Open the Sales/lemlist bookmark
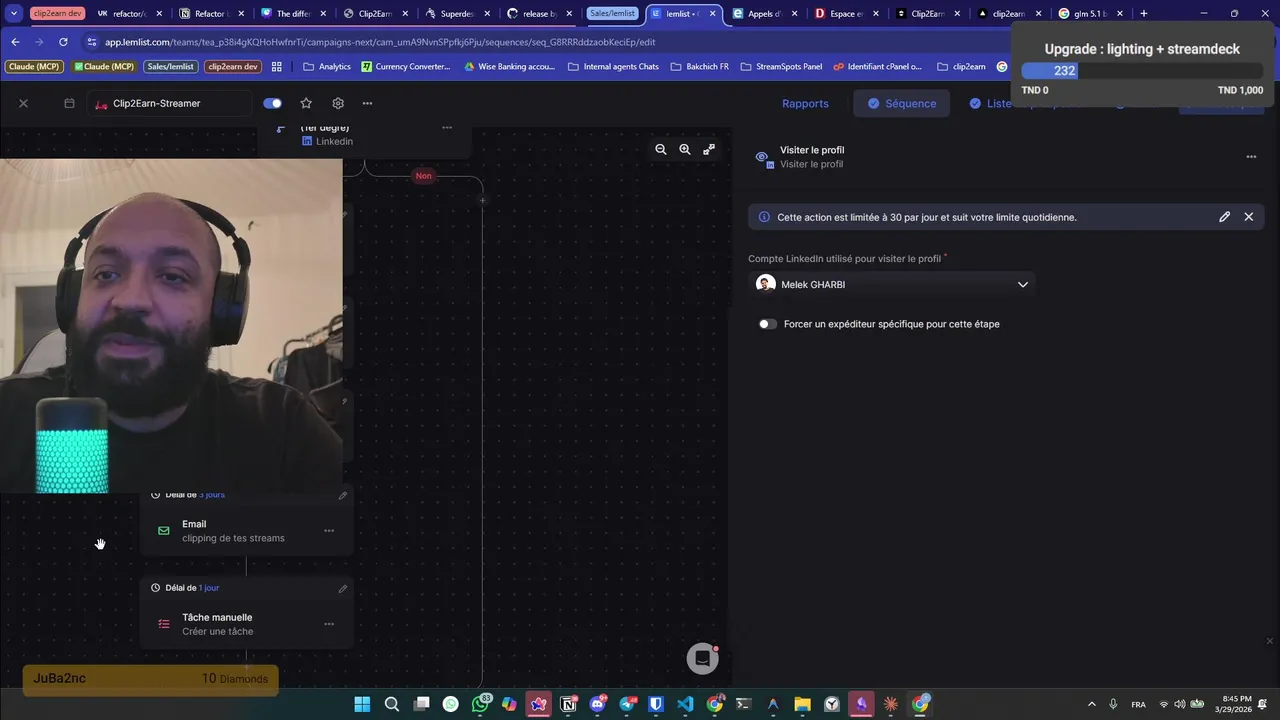 point(171,66)
